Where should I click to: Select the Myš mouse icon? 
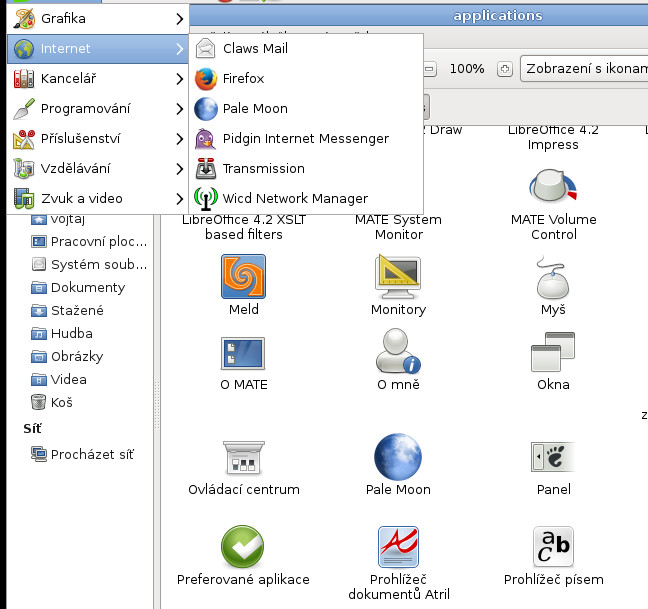tap(553, 277)
